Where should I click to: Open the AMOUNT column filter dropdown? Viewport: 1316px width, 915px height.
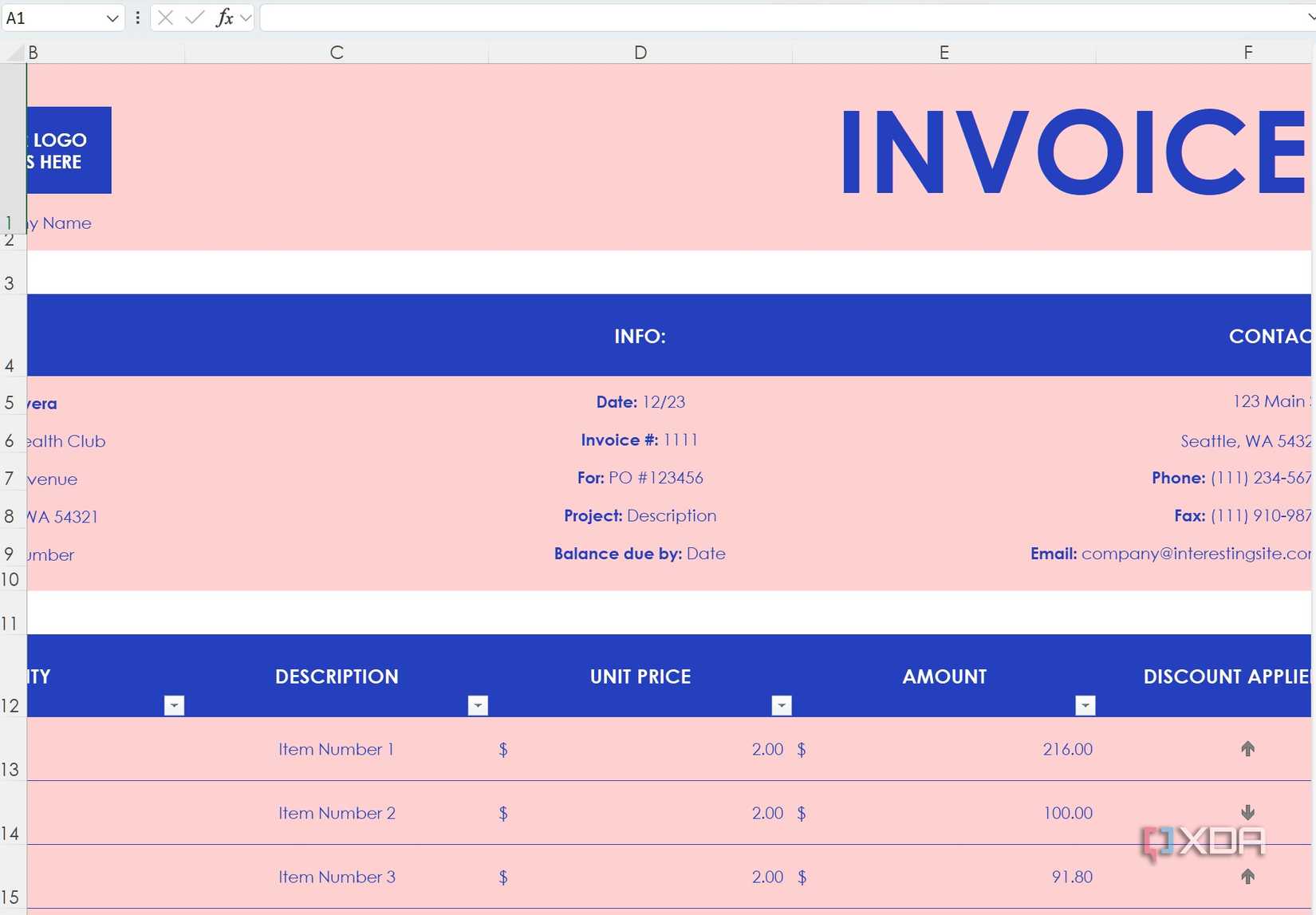click(1086, 705)
